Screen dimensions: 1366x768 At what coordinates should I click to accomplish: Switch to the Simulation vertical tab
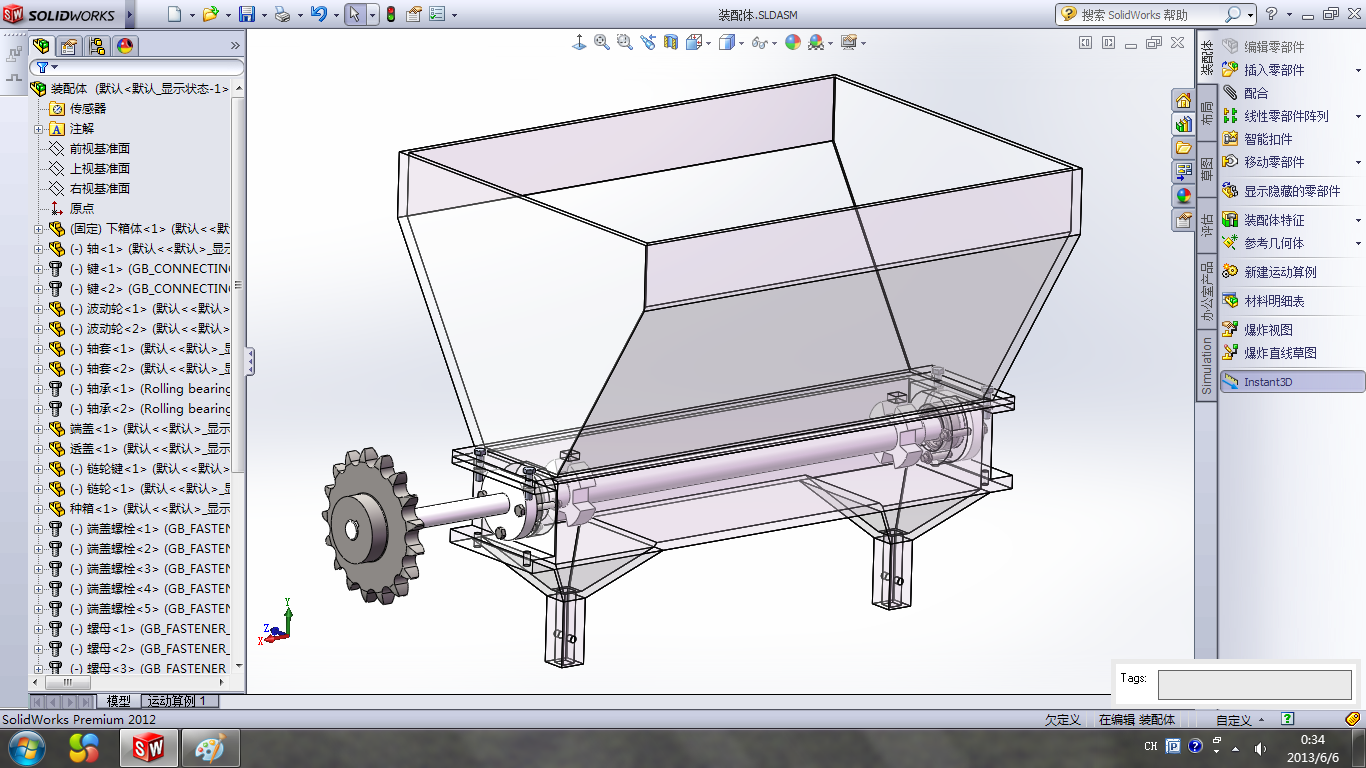pyautogui.click(x=1207, y=366)
